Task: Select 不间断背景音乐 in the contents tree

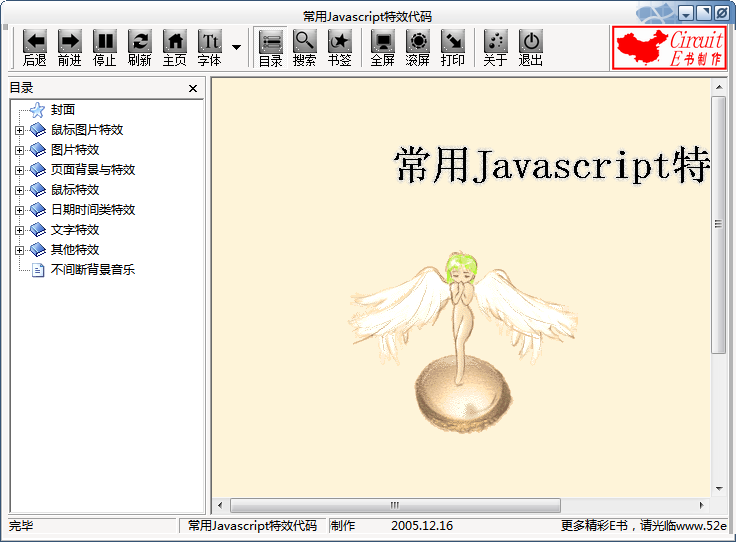Action: (x=92, y=270)
